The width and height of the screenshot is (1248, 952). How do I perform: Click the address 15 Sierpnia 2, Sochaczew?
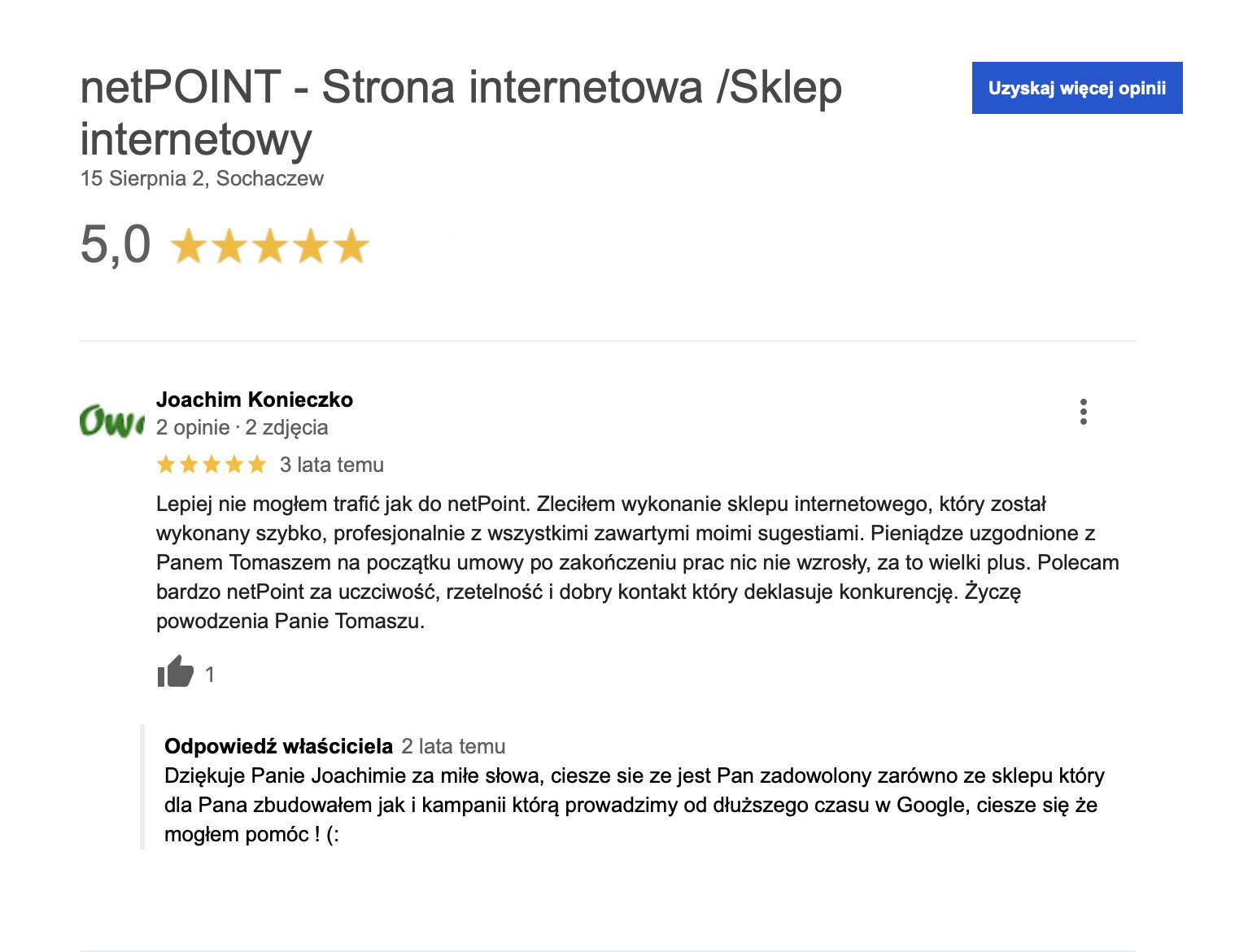point(202,178)
